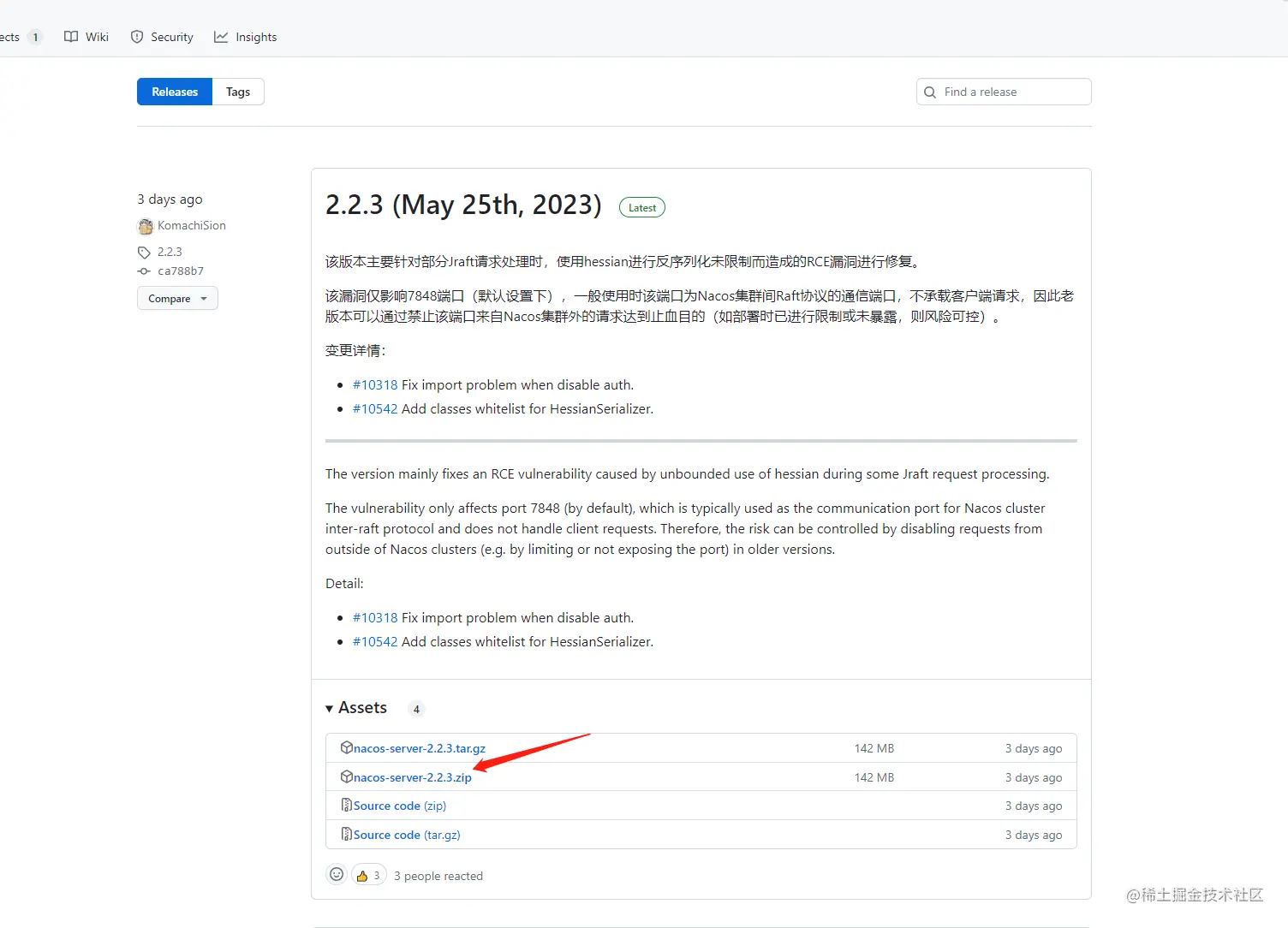This screenshot has height=928, width=1288.
Task: Open the Compare dropdown
Action: click(177, 298)
